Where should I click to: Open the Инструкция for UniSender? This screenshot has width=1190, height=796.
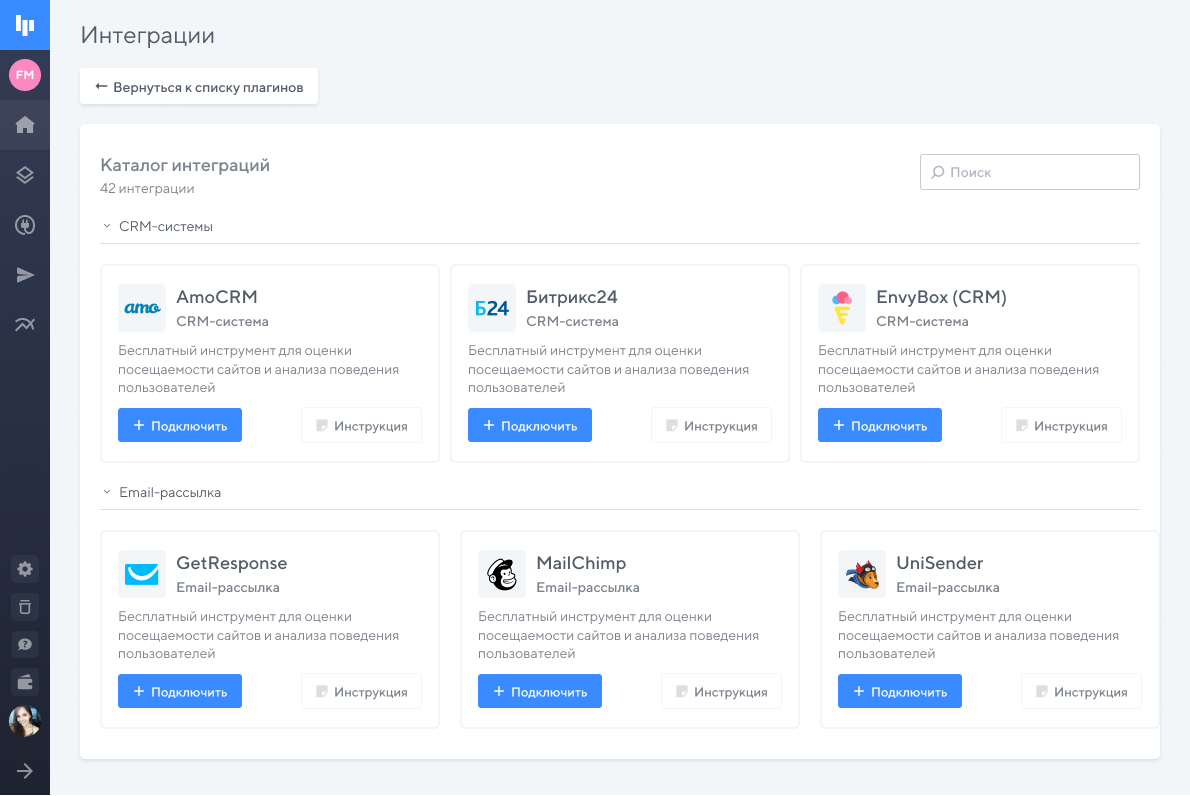1081,692
